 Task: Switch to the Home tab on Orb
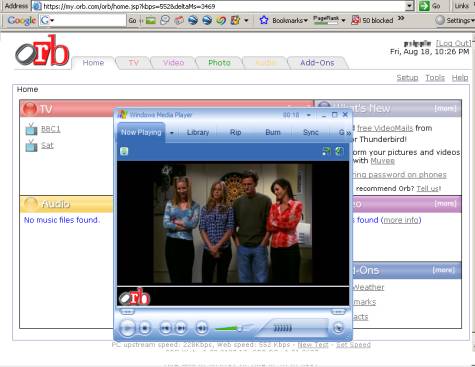pos(93,63)
